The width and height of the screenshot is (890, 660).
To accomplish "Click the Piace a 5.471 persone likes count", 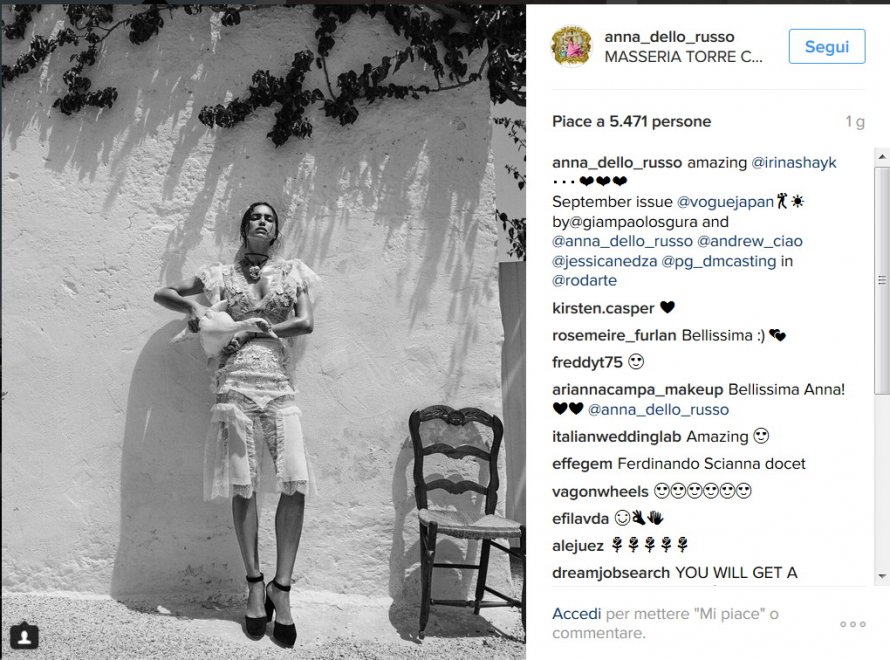I will pos(631,121).
